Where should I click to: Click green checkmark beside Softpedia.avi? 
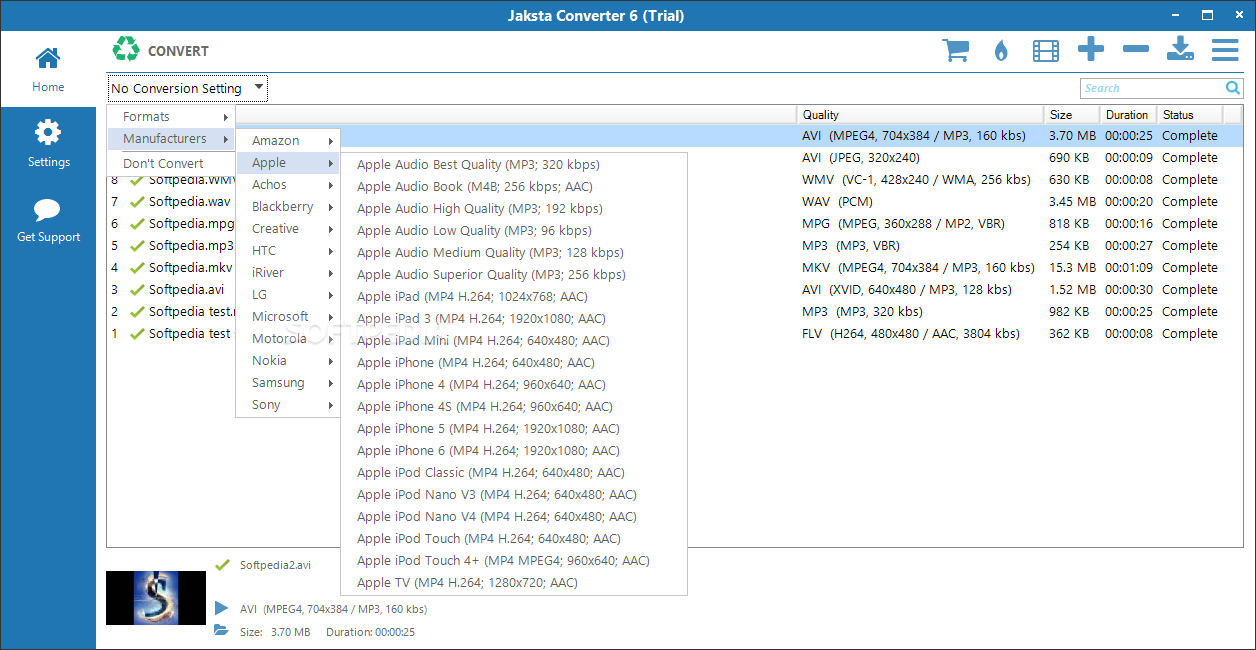tap(138, 290)
